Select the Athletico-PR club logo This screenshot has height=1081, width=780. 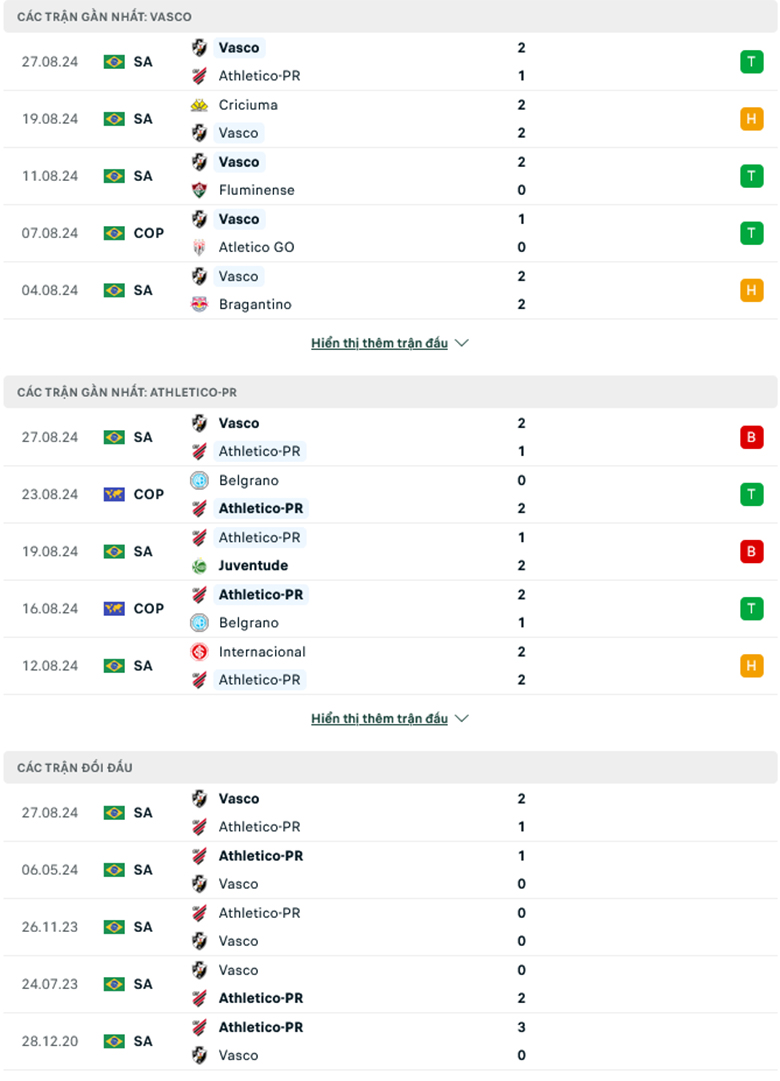click(x=197, y=75)
